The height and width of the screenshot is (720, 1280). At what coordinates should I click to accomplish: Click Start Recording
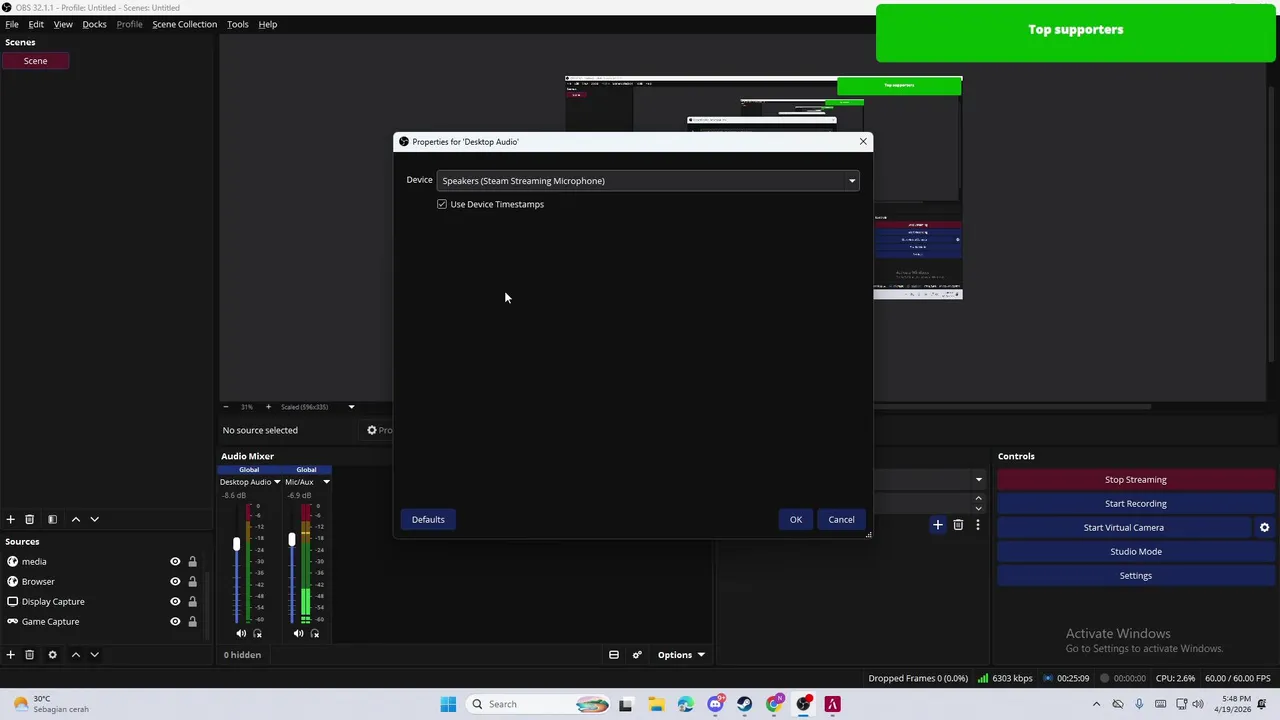tap(1135, 503)
